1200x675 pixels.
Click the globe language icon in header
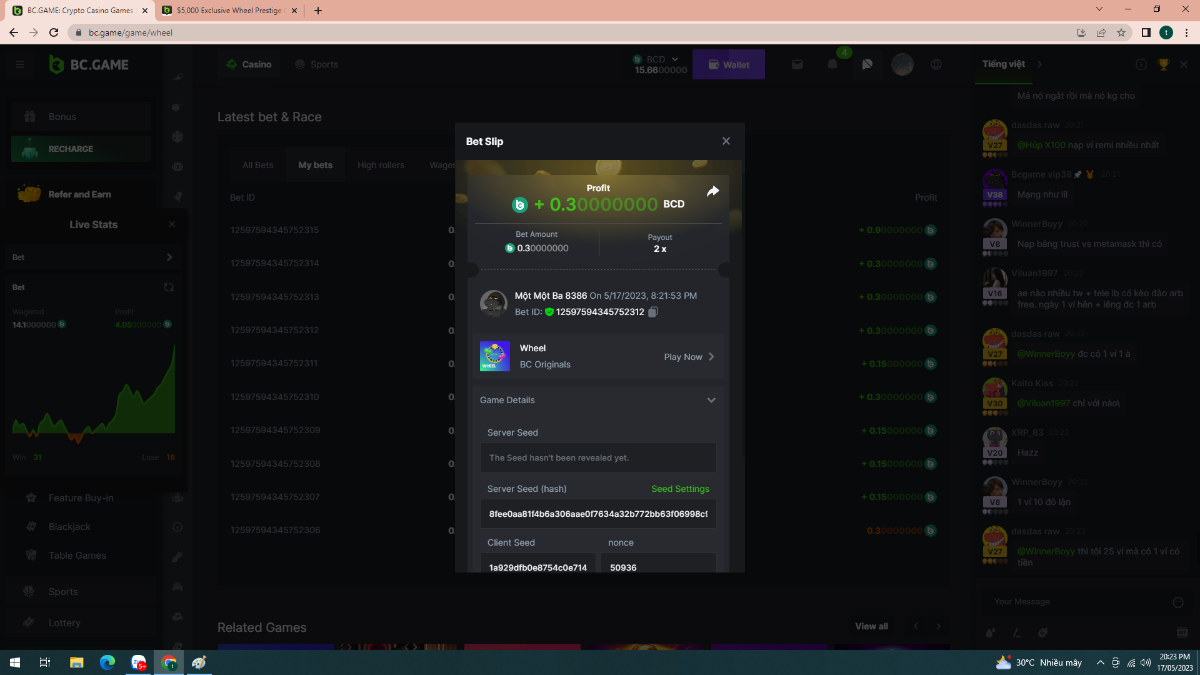[936, 64]
